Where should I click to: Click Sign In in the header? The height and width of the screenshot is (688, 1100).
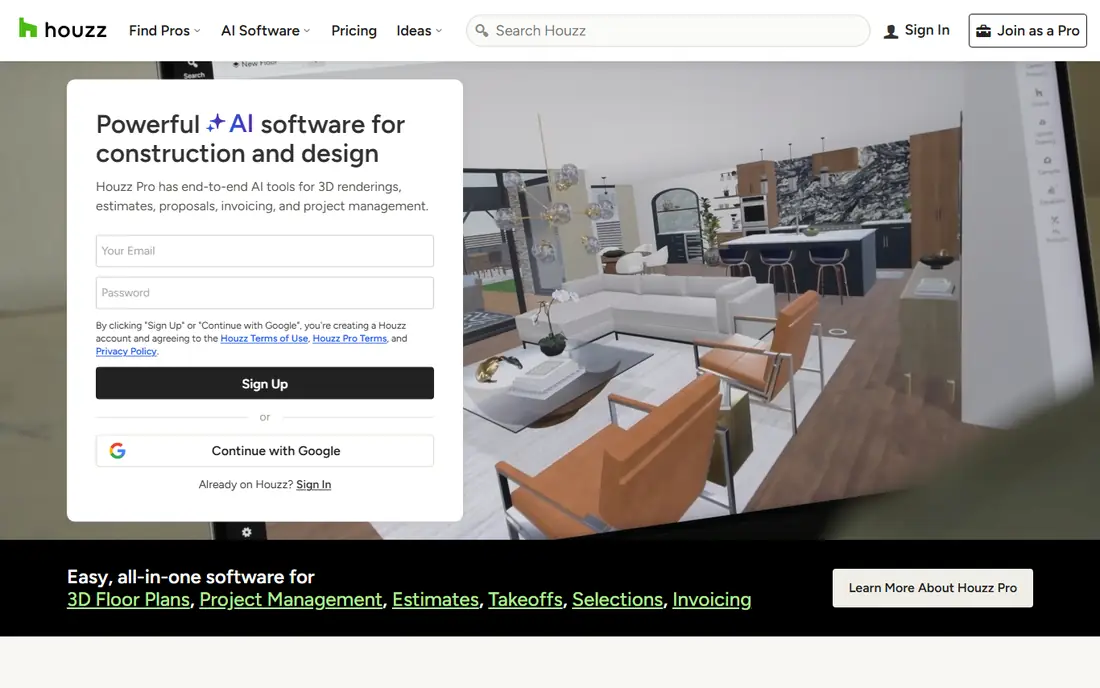coord(917,30)
